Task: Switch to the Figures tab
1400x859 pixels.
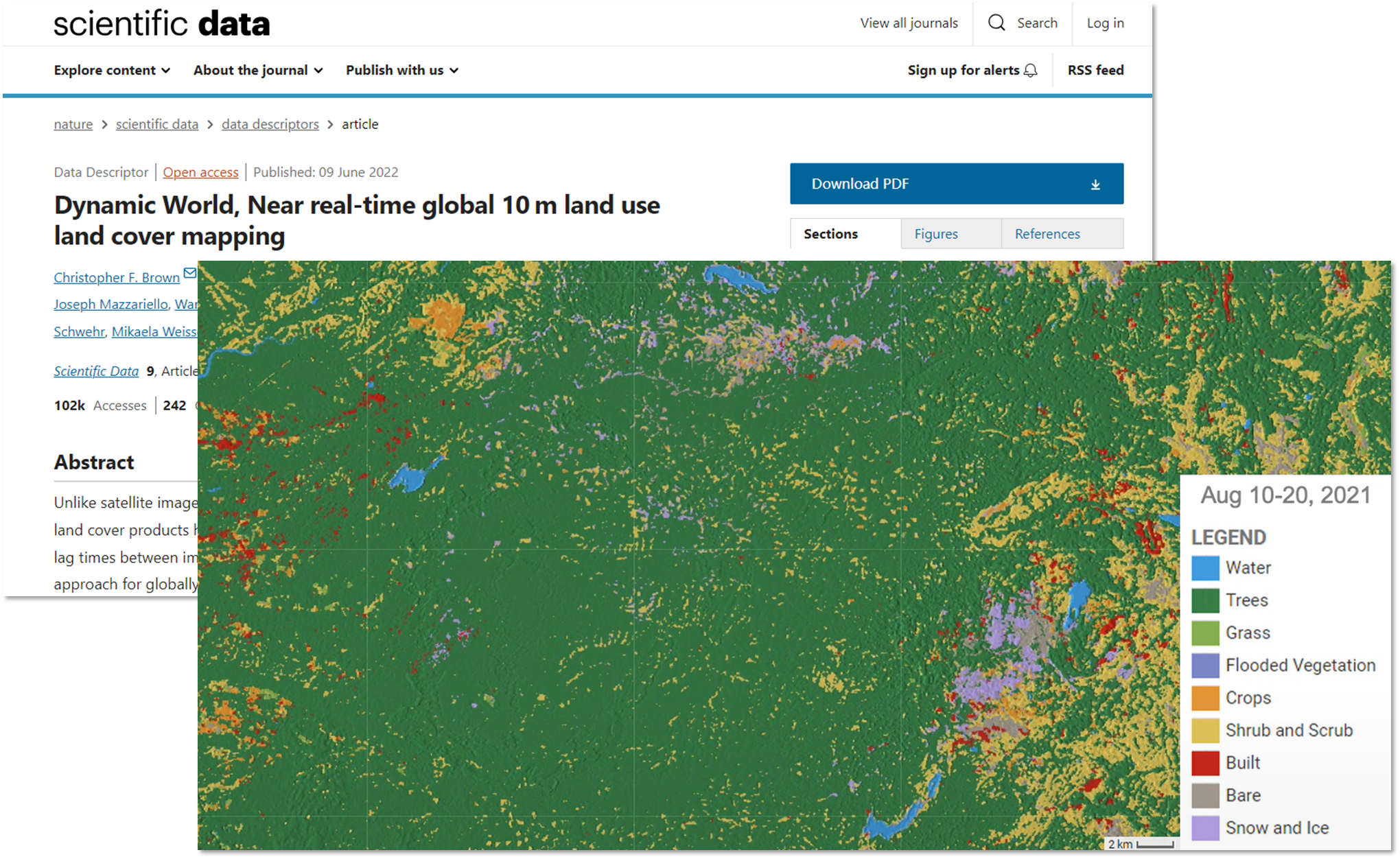Action: (x=936, y=234)
